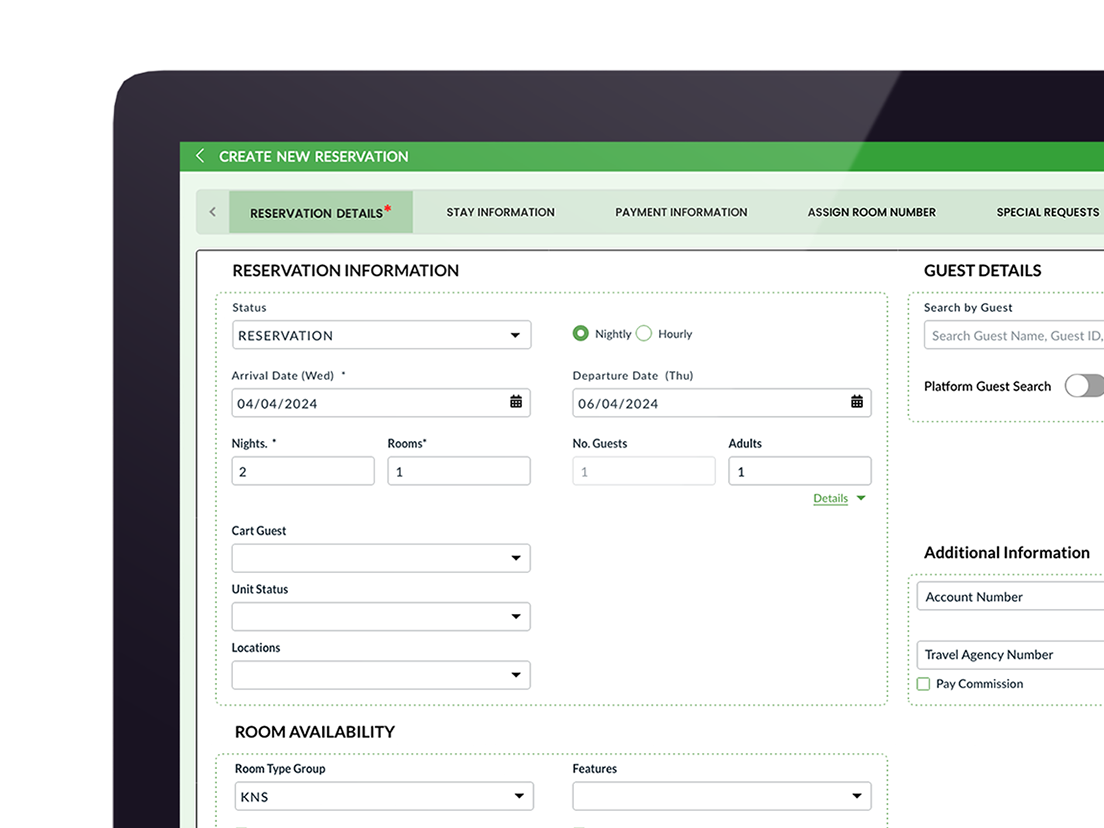Switch to Stay Information tab
1104x828 pixels.
click(501, 212)
